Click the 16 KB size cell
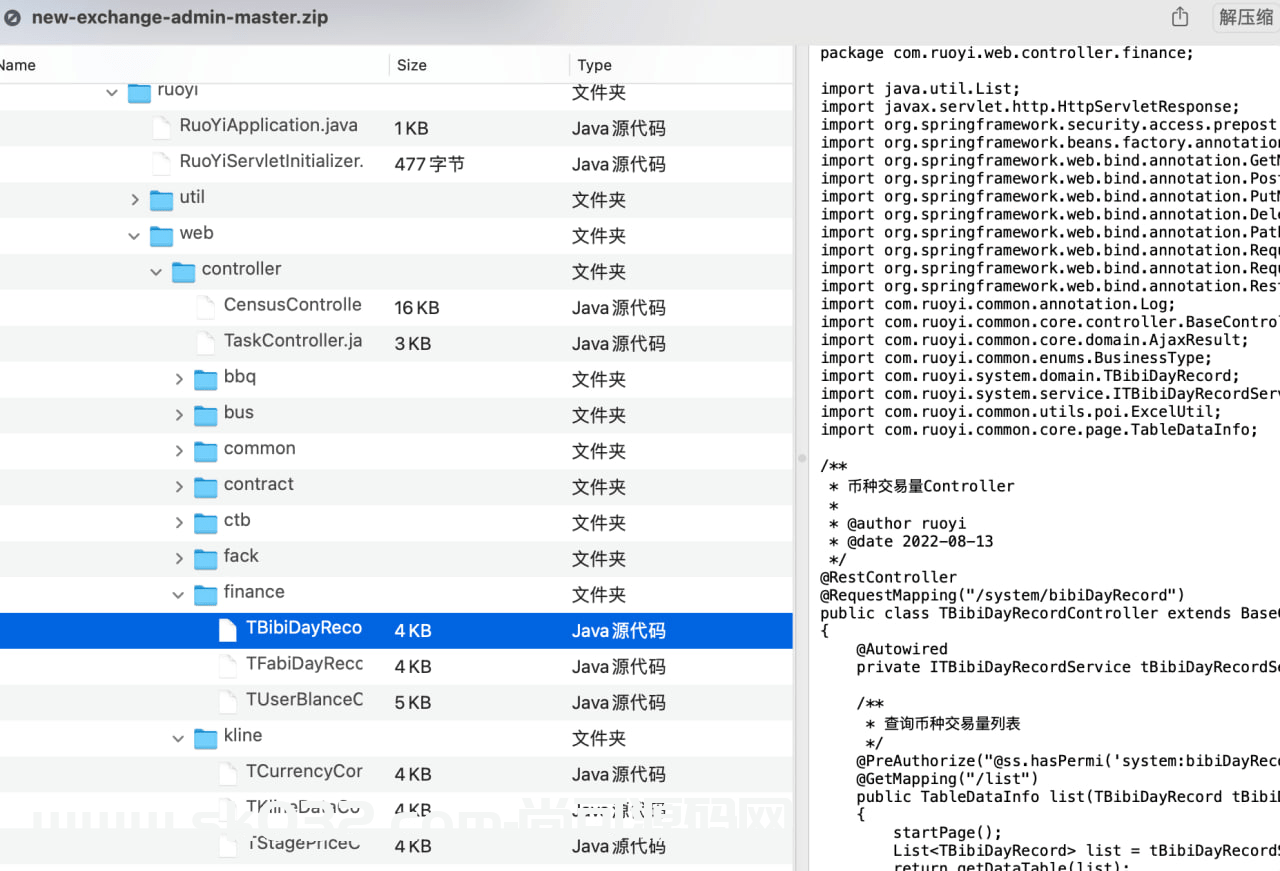Image resolution: width=1280 pixels, height=871 pixels. 417,308
